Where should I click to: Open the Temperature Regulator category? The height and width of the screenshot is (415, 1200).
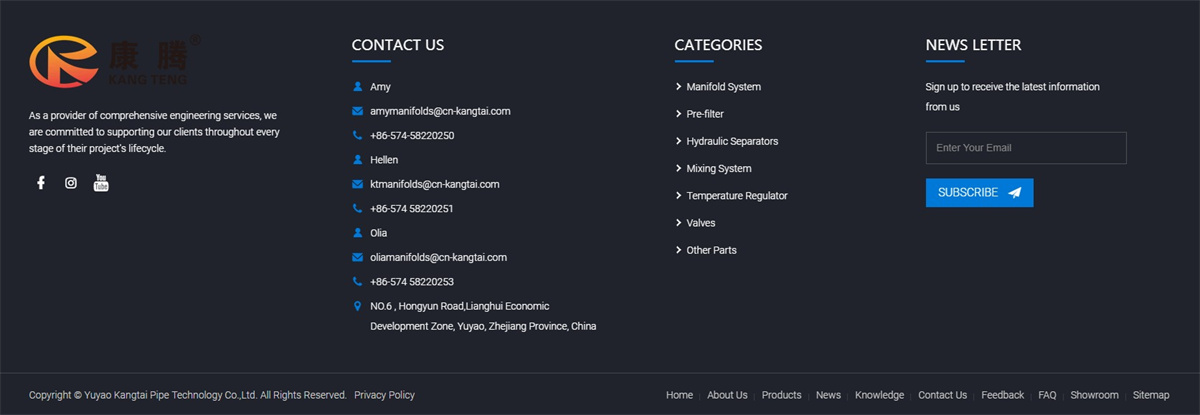(737, 196)
